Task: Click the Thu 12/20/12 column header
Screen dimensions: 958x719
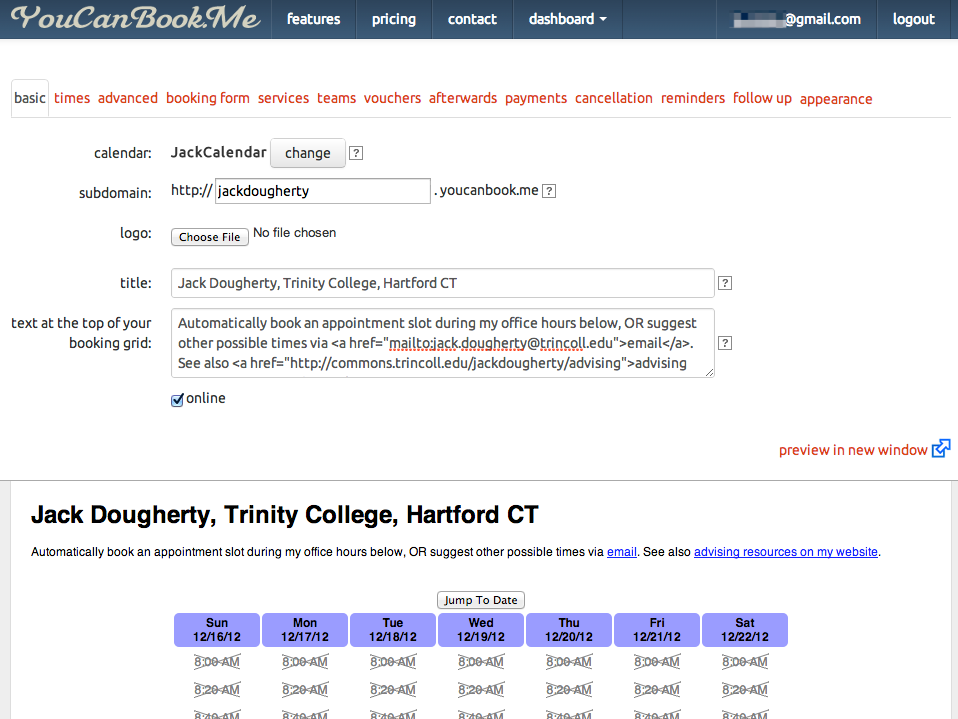Action: point(569,630)
